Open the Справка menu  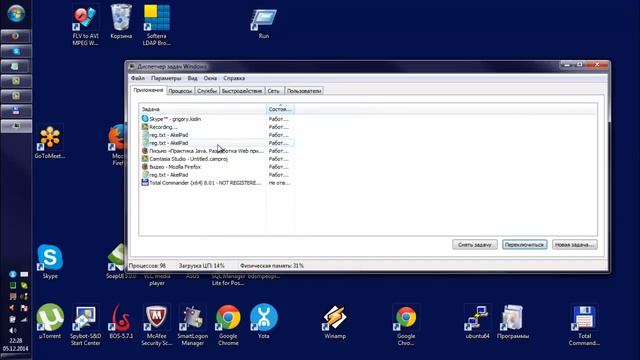tap(234, 78)
